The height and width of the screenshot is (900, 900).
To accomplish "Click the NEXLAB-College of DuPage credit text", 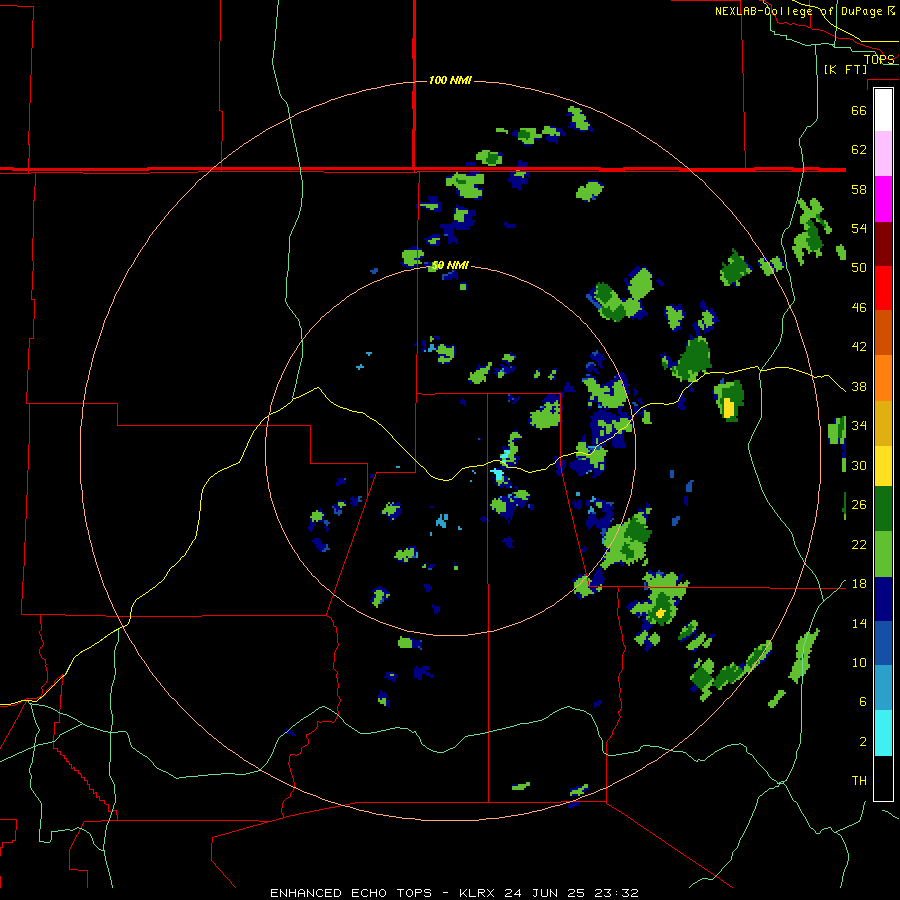I will pos(804,11).
